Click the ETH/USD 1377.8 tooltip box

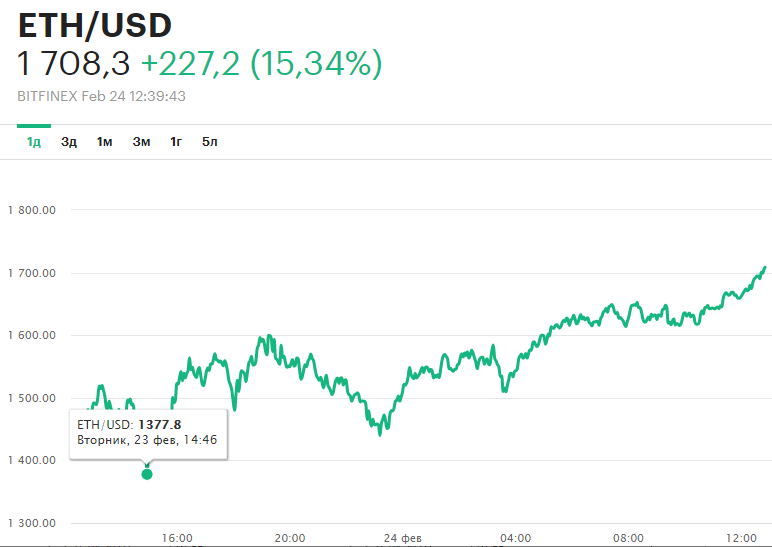(x=148, y=433)
